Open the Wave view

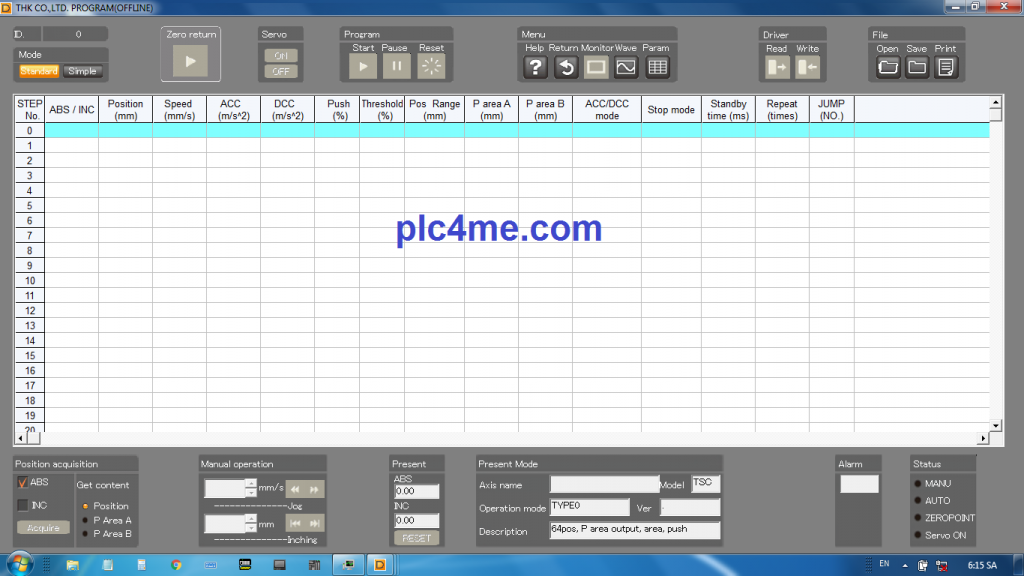(x=626, y=67)
